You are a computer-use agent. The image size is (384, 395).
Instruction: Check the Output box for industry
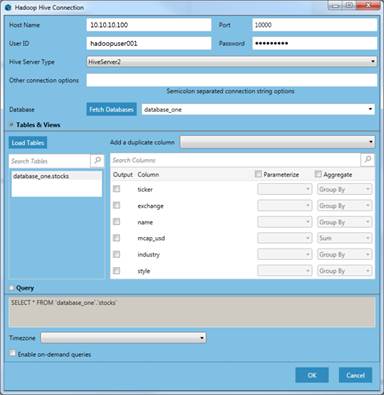click(116, 254)
